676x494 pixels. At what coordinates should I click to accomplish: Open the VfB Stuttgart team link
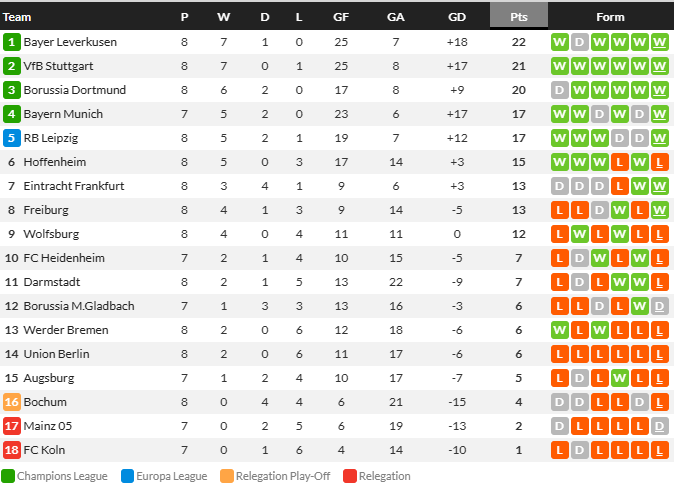58,66
